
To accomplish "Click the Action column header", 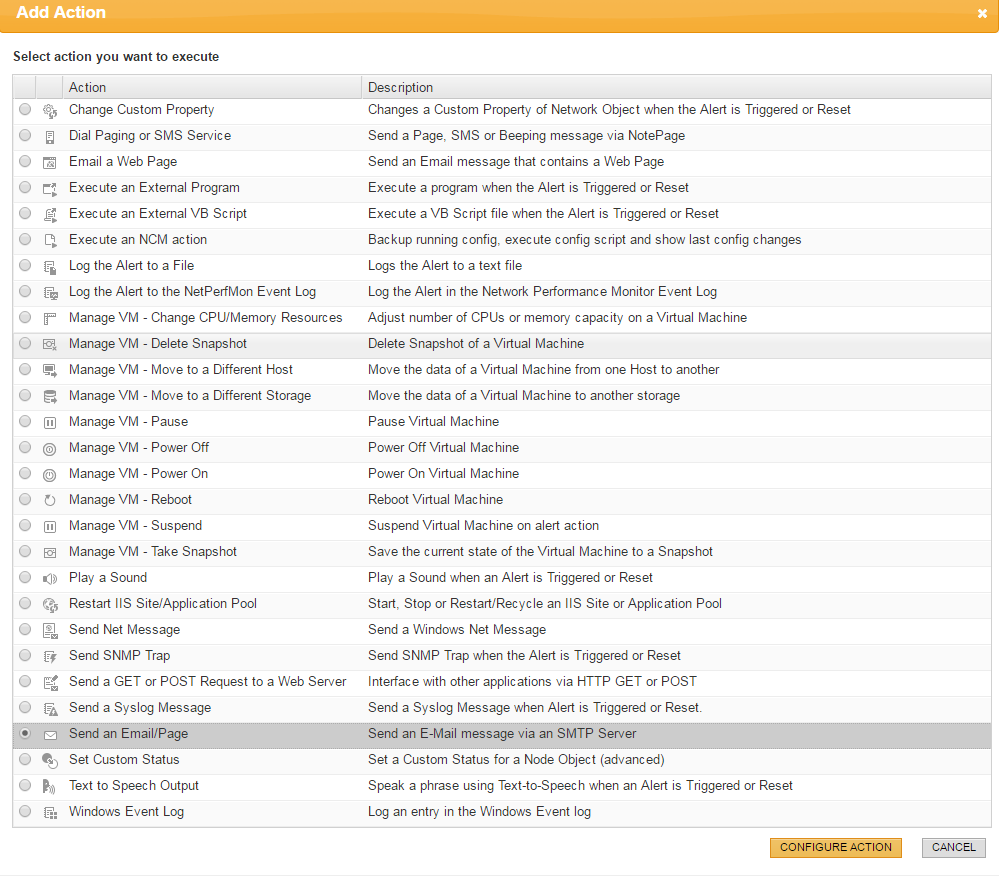I will point(212,87).
